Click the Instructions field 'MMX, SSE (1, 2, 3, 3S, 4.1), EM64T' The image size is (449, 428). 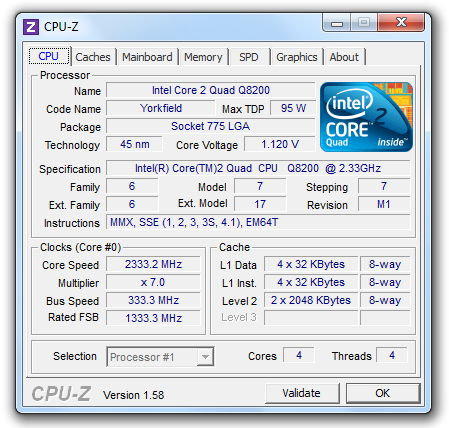(x=258, y=222)
